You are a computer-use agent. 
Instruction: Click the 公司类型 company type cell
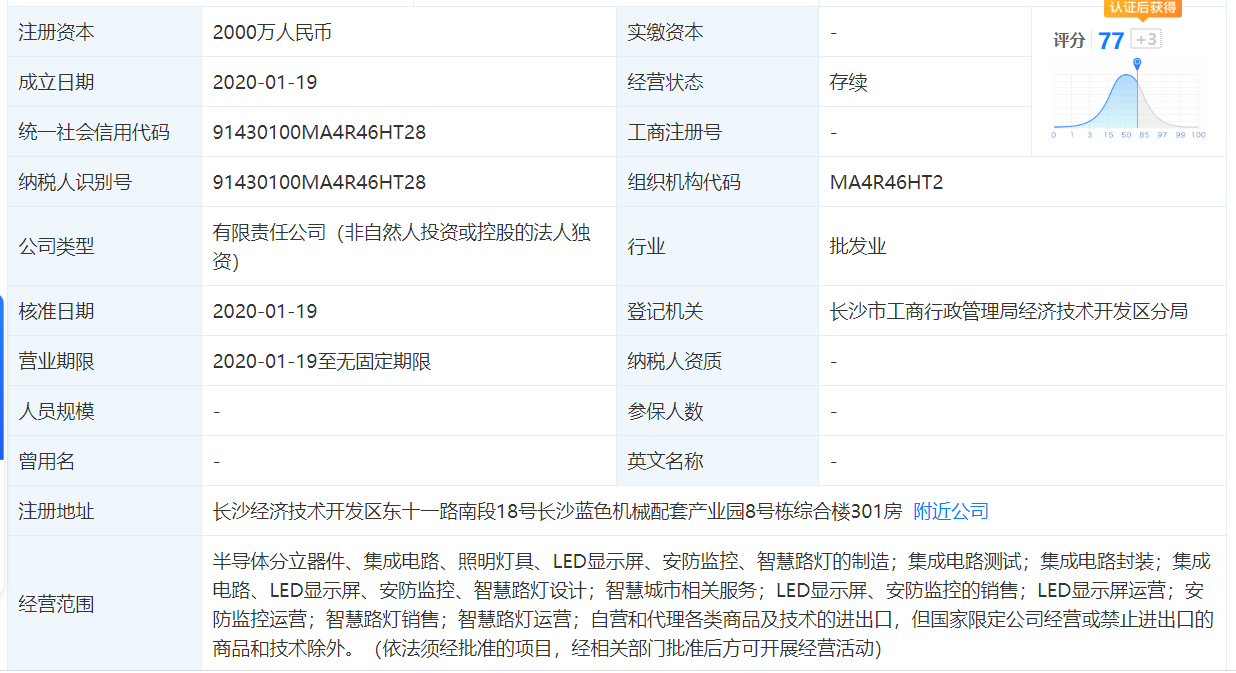click(x=400, y=245)
